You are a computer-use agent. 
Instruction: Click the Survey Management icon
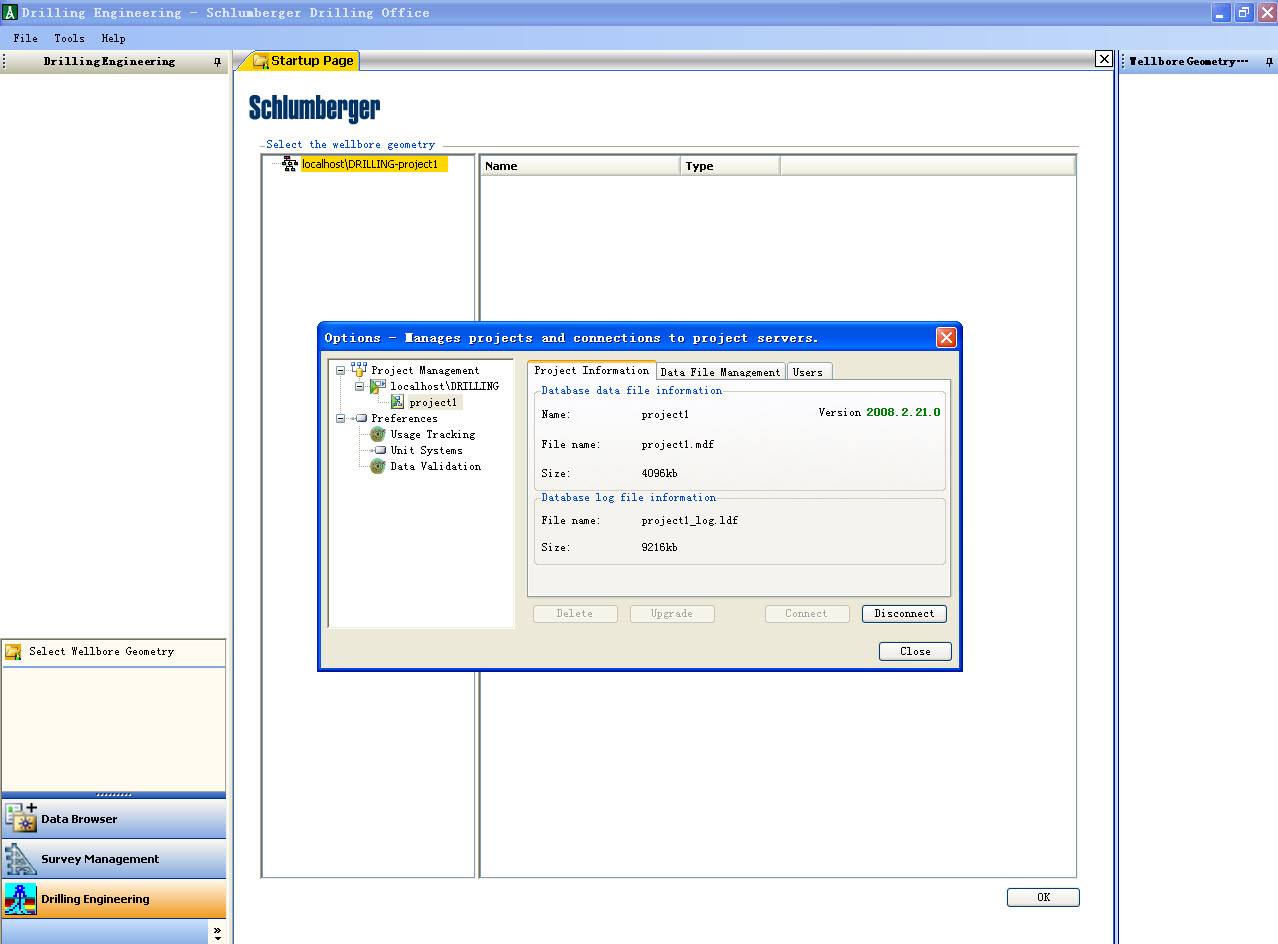click(x=20, y=858)
